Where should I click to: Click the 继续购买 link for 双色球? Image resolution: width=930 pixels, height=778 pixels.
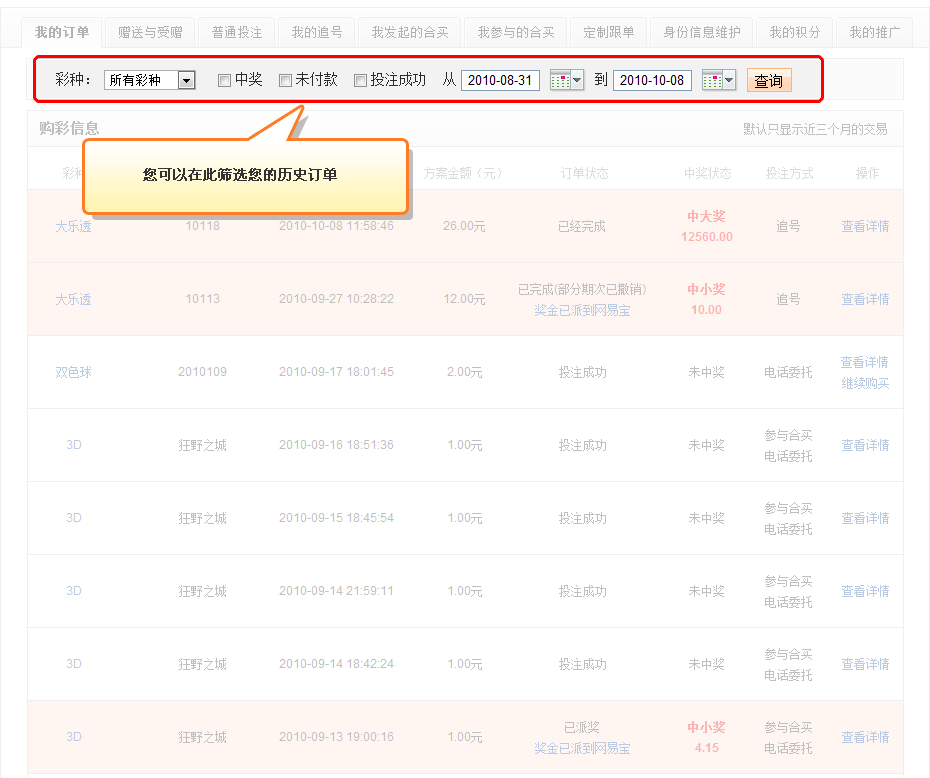pyautogui.click(x=864, y=383)
